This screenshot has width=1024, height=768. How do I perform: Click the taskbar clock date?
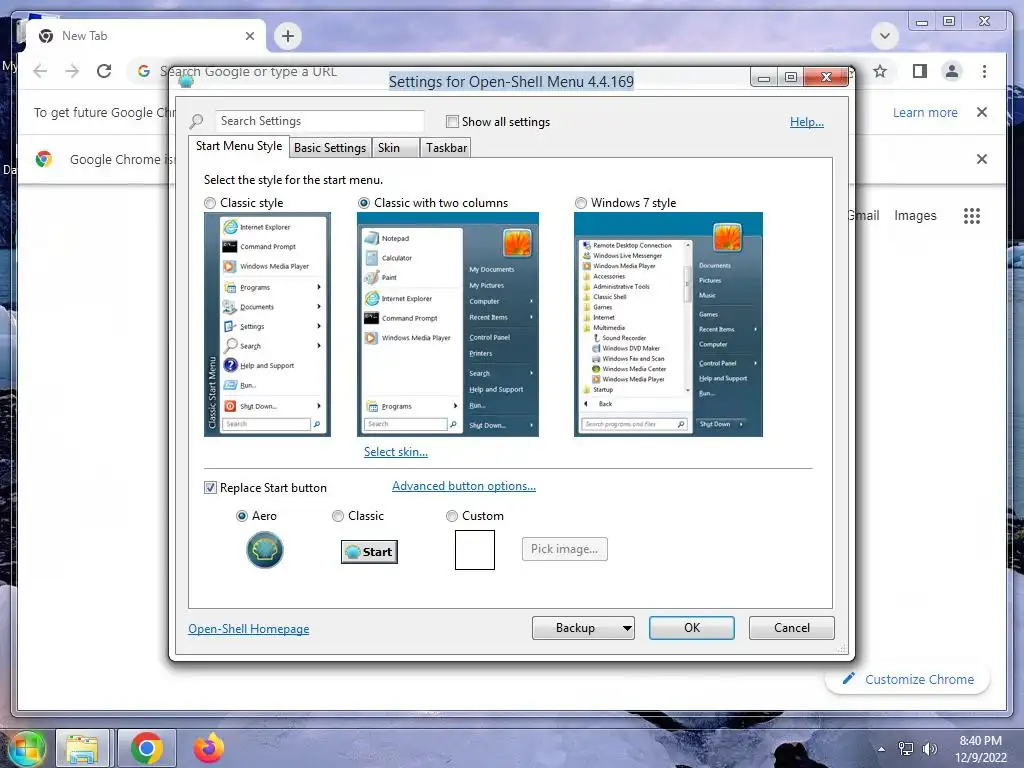980,758
